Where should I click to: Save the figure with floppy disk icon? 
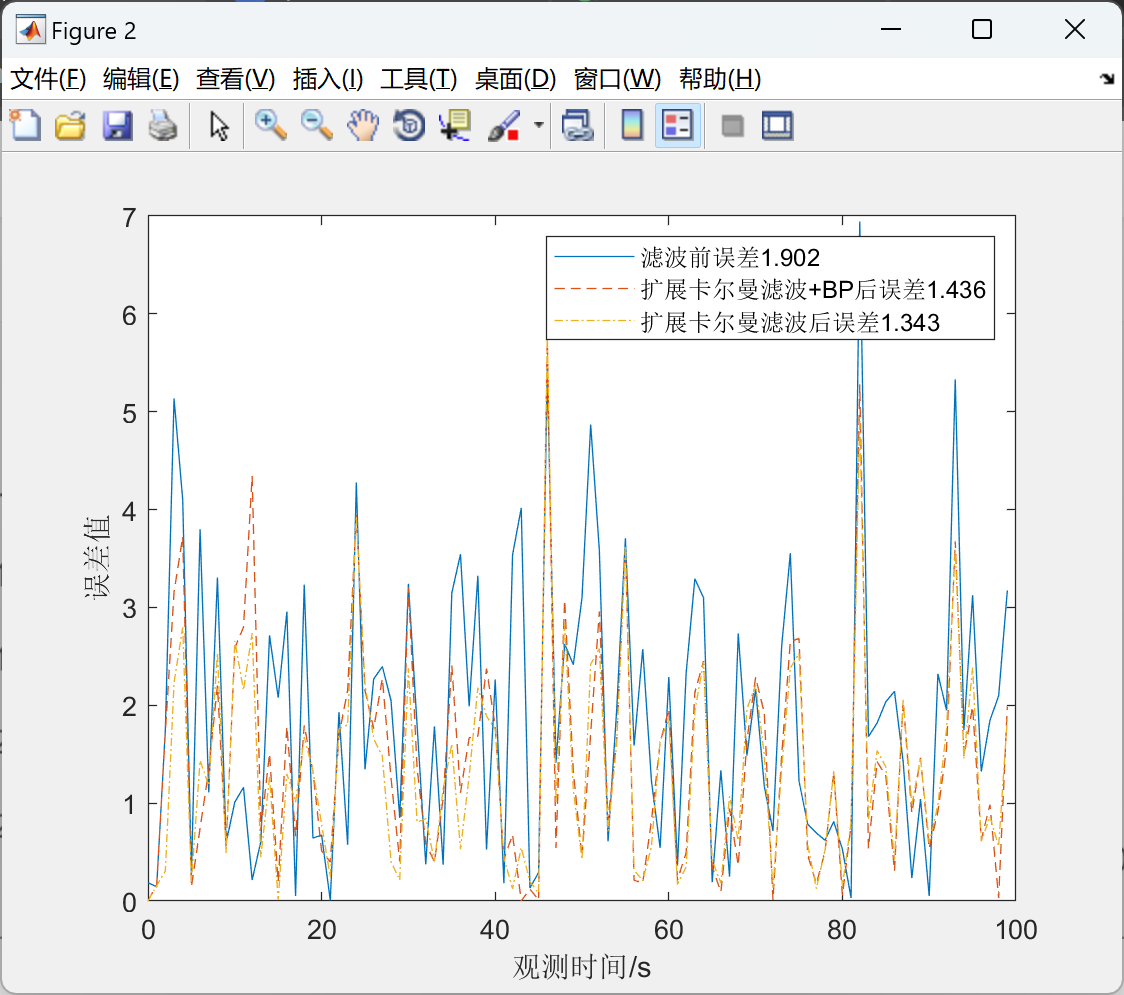[117, 125]
